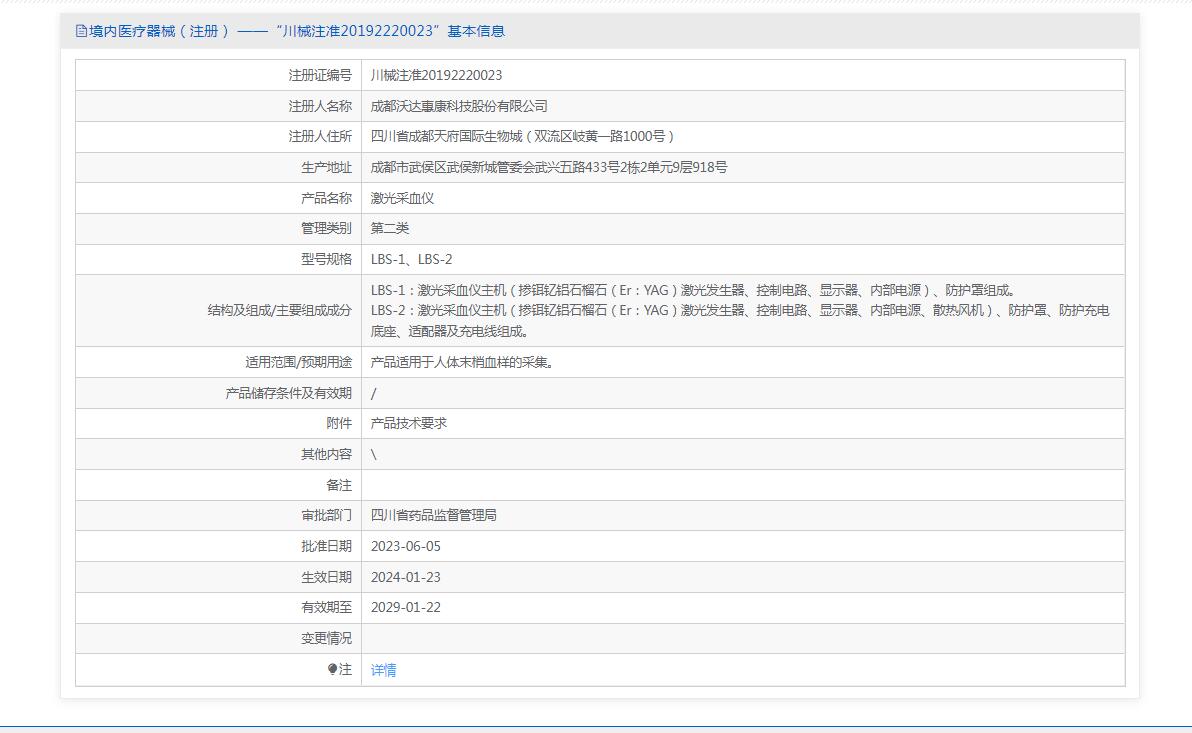Image resolution: width=1192 pixels, height=733 pixels.
Task: Click the 备注 label
Action: coord(339,485)
